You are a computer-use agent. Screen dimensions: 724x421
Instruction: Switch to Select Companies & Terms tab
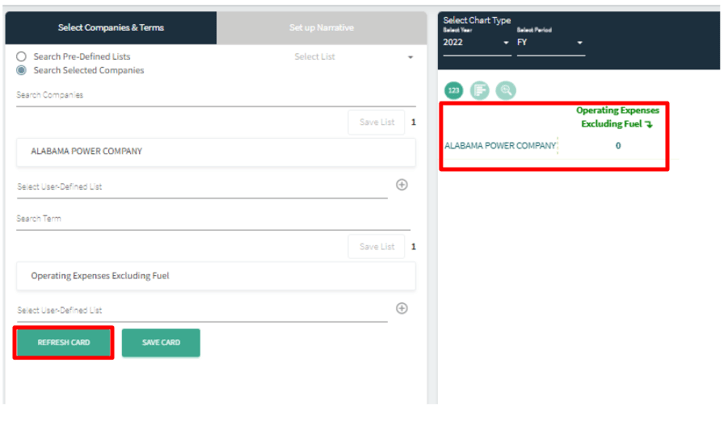pyautogui.click(x=111, y=28)
